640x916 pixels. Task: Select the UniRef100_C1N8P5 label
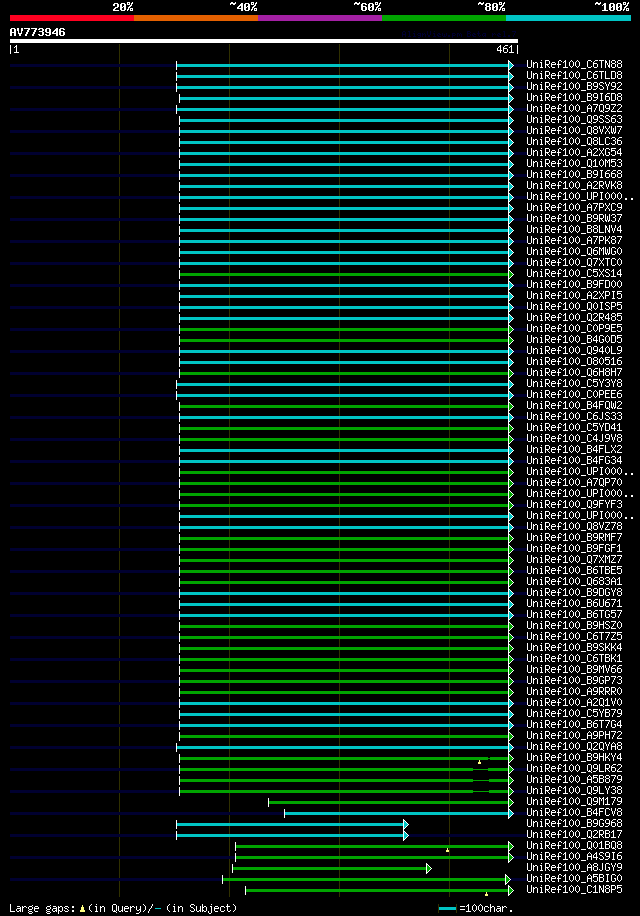click(574, 890)
